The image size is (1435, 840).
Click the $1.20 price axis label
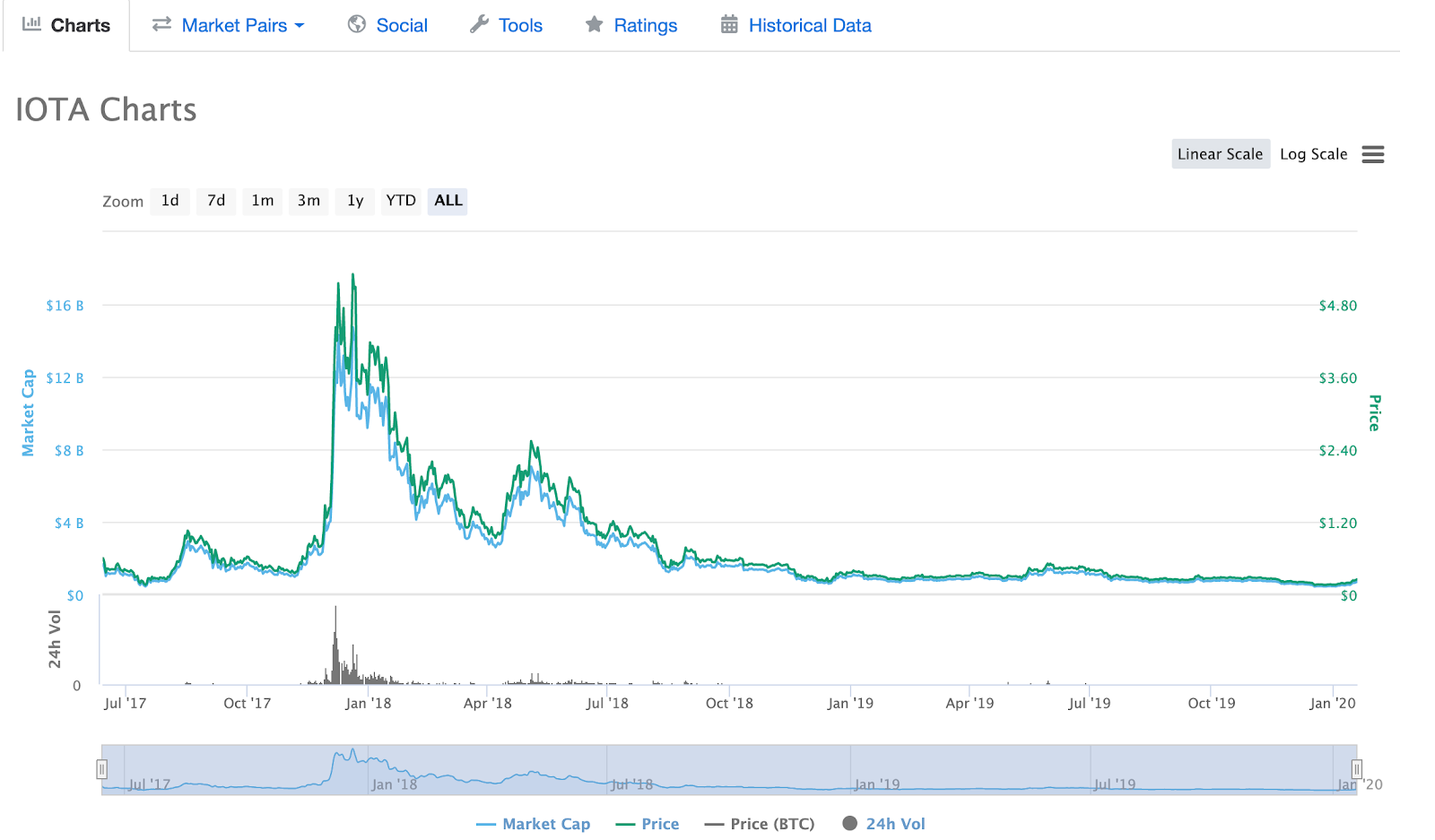point(1337,524)
